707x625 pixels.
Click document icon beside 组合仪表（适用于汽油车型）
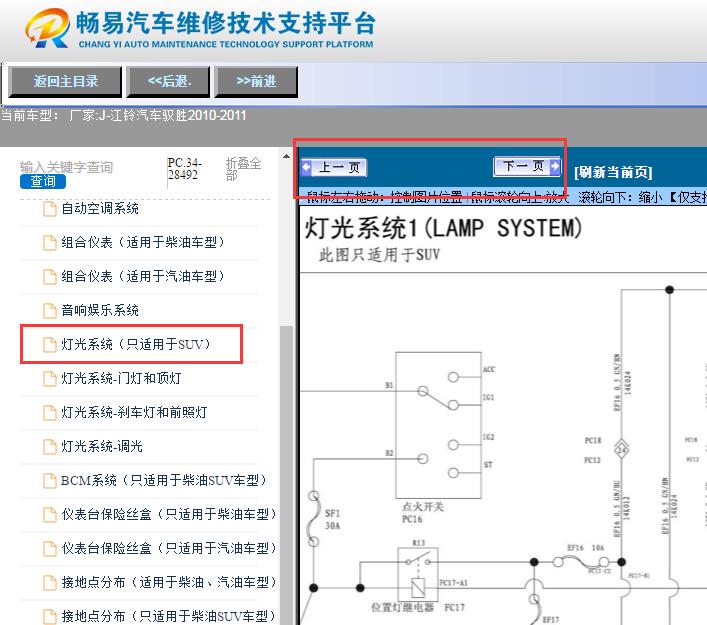click(x=50, y=277)
